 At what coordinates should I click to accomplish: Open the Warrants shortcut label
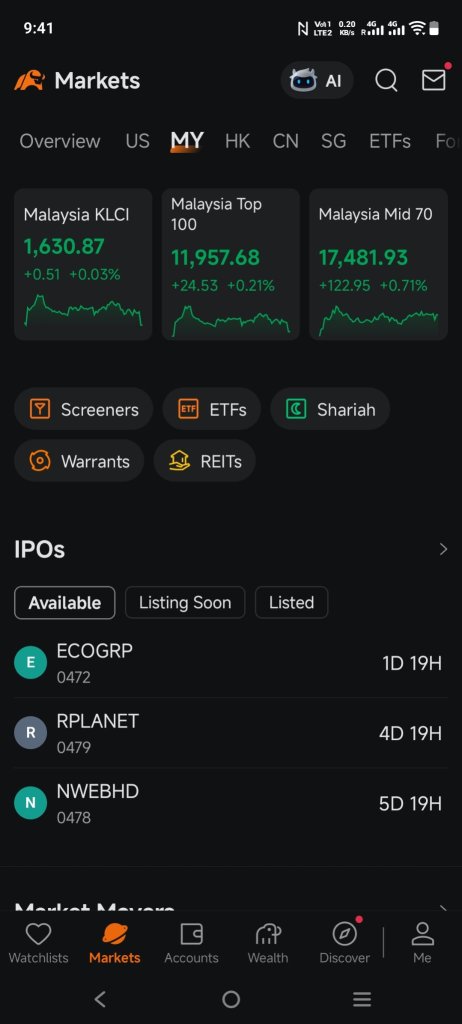click(x=95, y=462)
